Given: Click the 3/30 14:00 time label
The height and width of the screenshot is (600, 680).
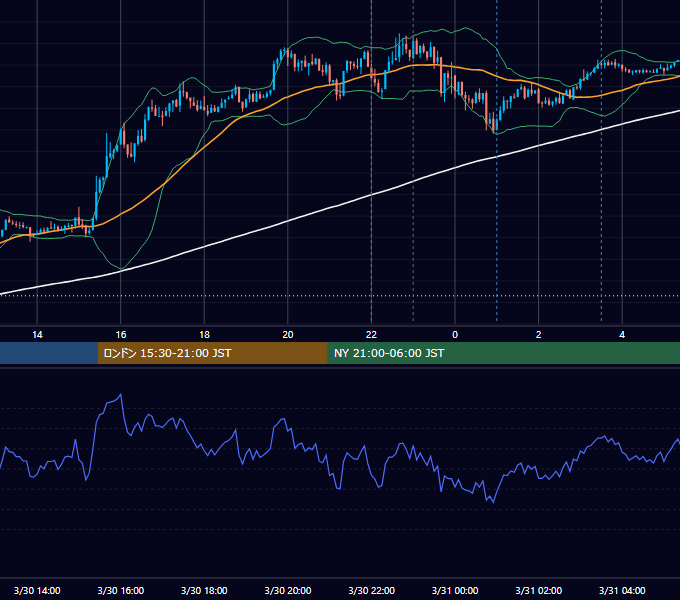Looking at the screenshot, I should 37,590.
